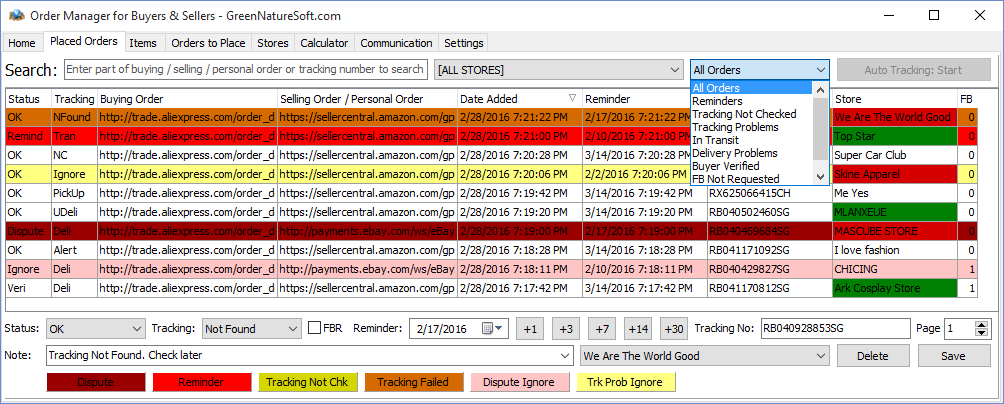
Task: Open the Tracking Not Found dropdown
Action: (x=252, y=329)
